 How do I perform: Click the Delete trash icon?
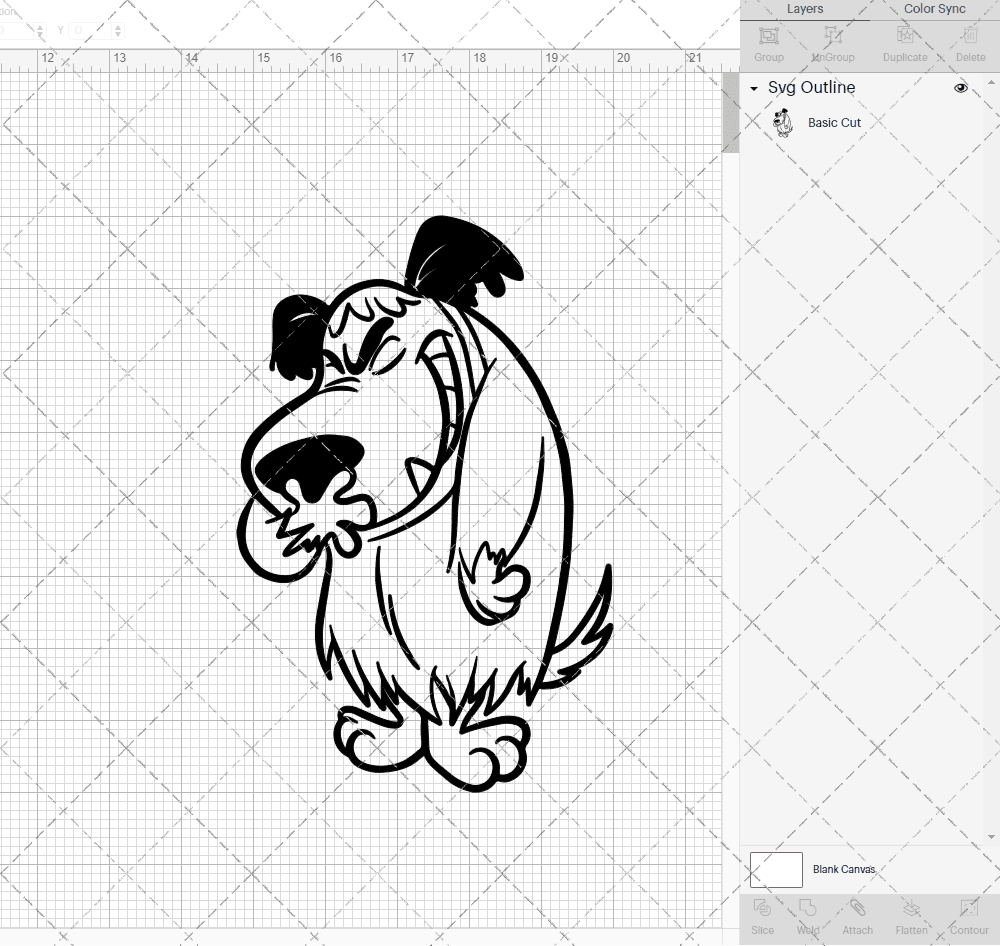970,34
